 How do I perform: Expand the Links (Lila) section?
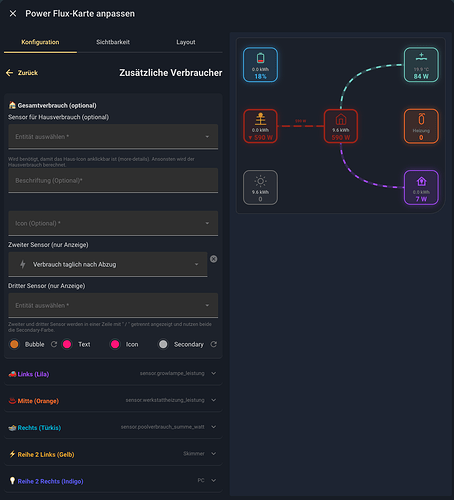point(113,374)
